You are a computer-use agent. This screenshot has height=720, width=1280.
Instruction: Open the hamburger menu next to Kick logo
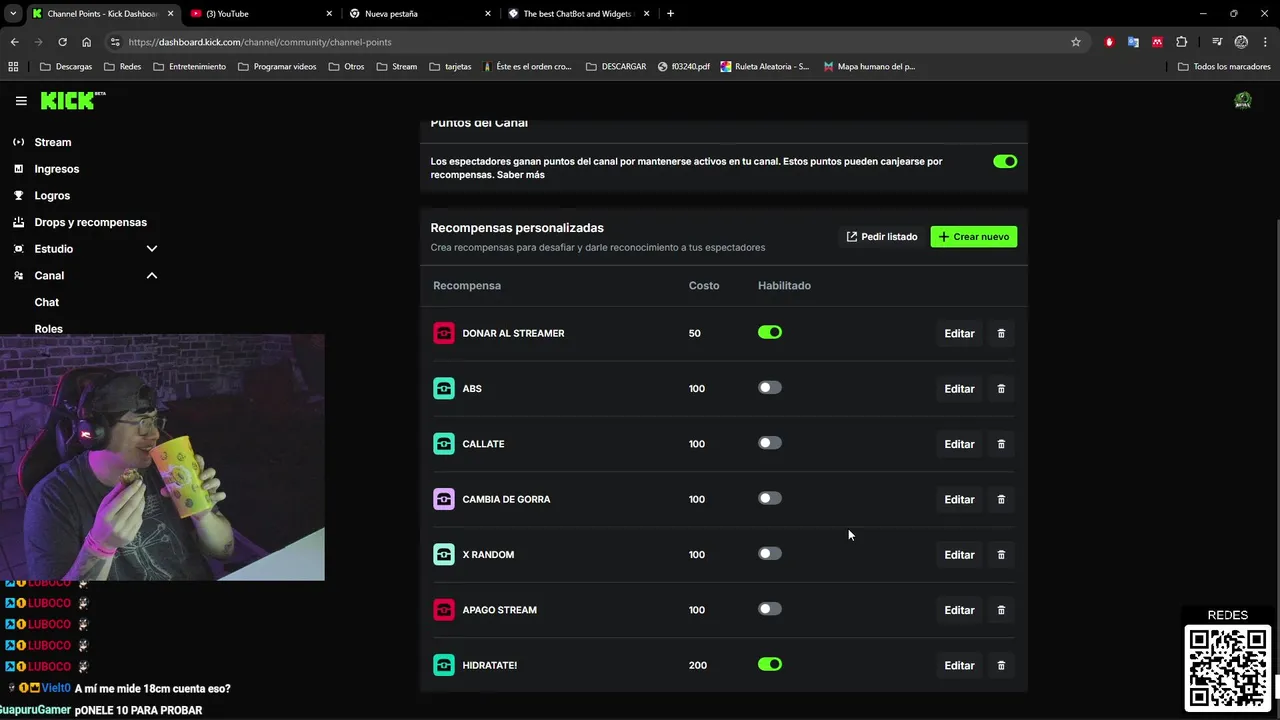click(x=21, y=101)
